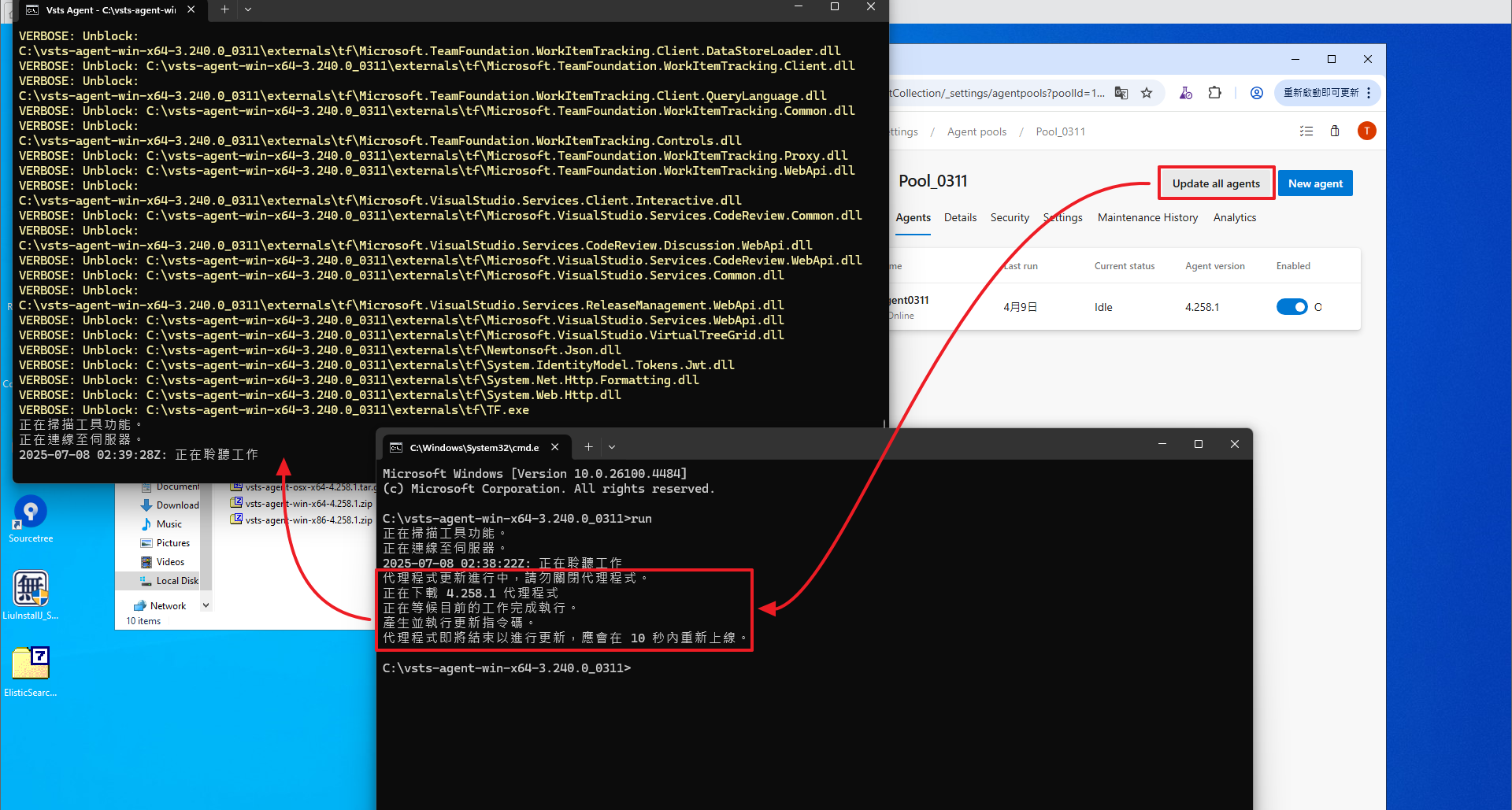Select Downloads folder in Explorer sidebar
This screenshot has height=810, width=1512.
tap(169, 505)
